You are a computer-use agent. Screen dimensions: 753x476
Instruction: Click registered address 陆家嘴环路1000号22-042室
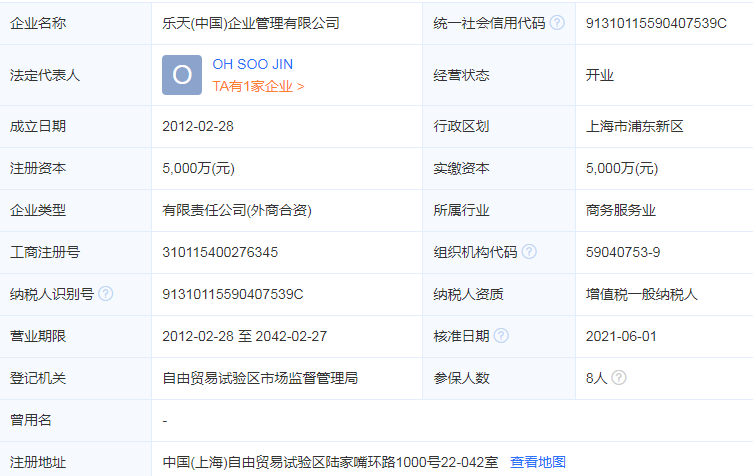412,462
